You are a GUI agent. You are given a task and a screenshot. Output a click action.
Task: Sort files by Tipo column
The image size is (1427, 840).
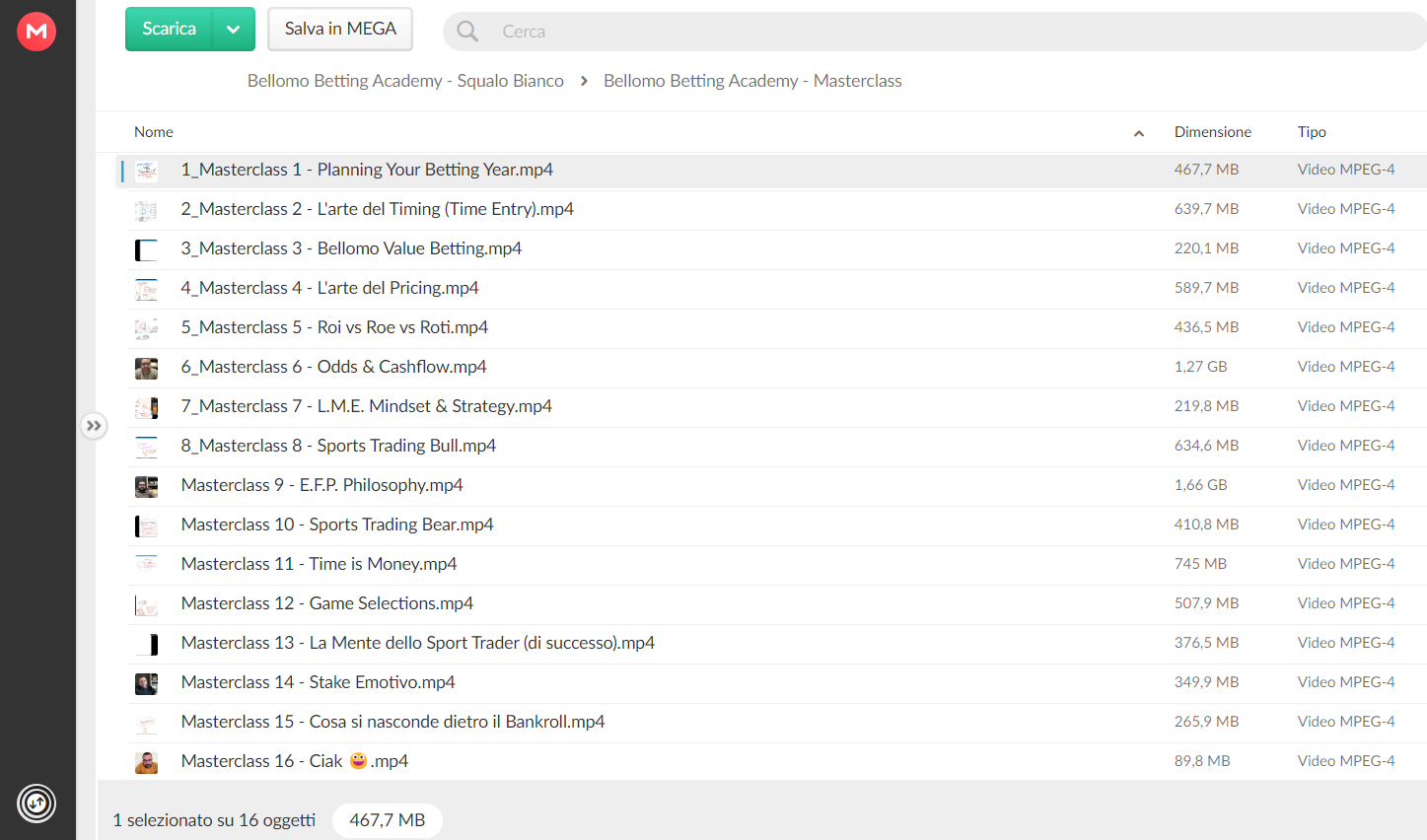pyautogui.click(x=1312, y=132)
